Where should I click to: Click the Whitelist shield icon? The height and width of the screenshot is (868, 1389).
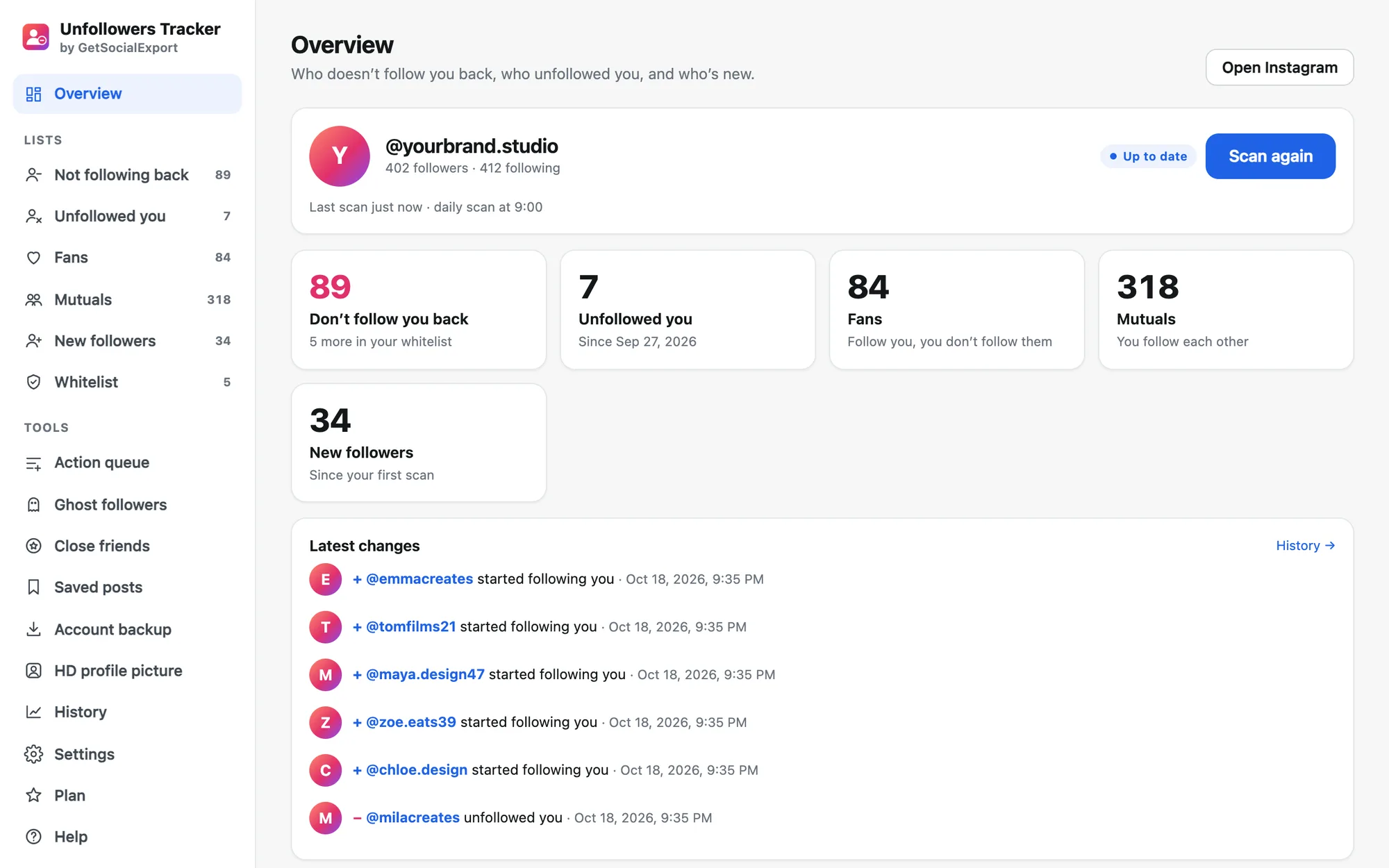pyautogui.click(x=33, y=382)
